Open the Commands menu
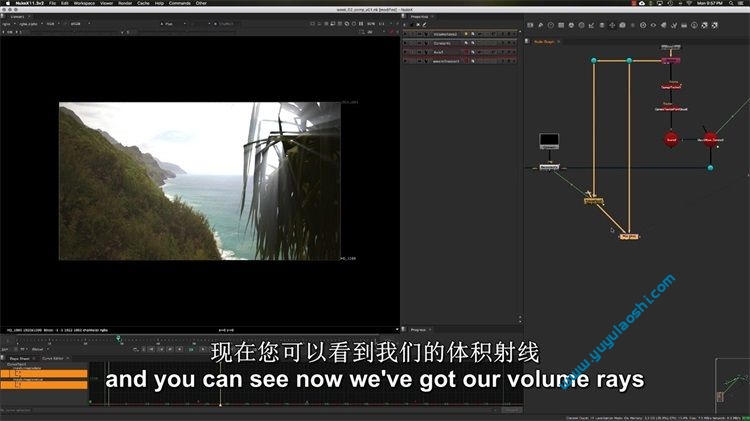The height and width of the screenshot is (421, 750). point(180,3)
